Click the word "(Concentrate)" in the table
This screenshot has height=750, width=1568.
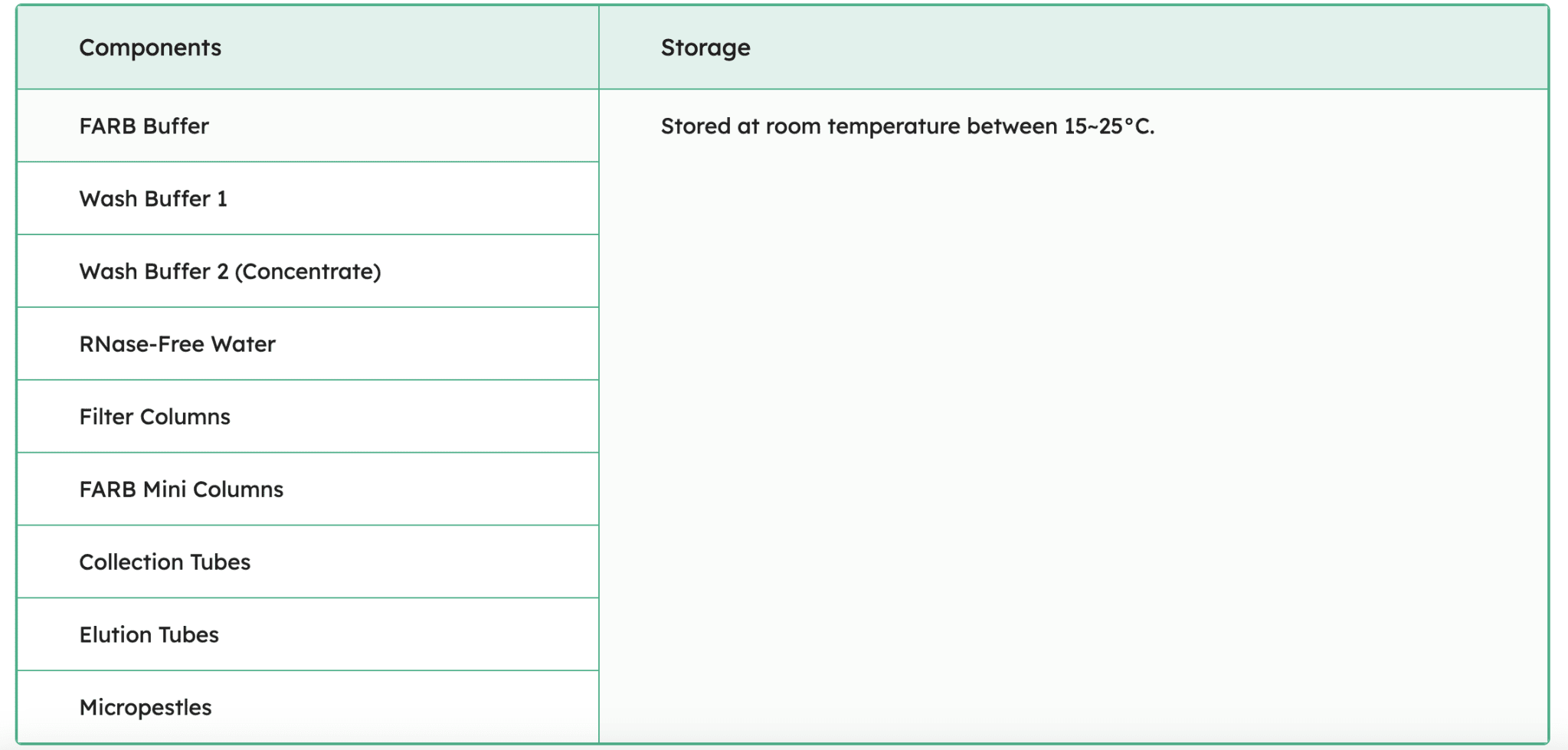(308, 272)
